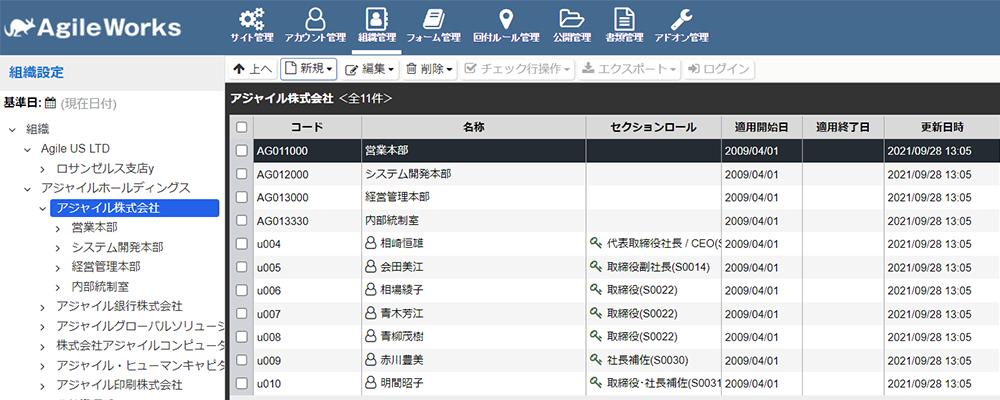Screen dimensions: 1000x400
Task: Open the 編集 (Edit) dropdown
Action: pyautogui.click(x=369, y=69)
